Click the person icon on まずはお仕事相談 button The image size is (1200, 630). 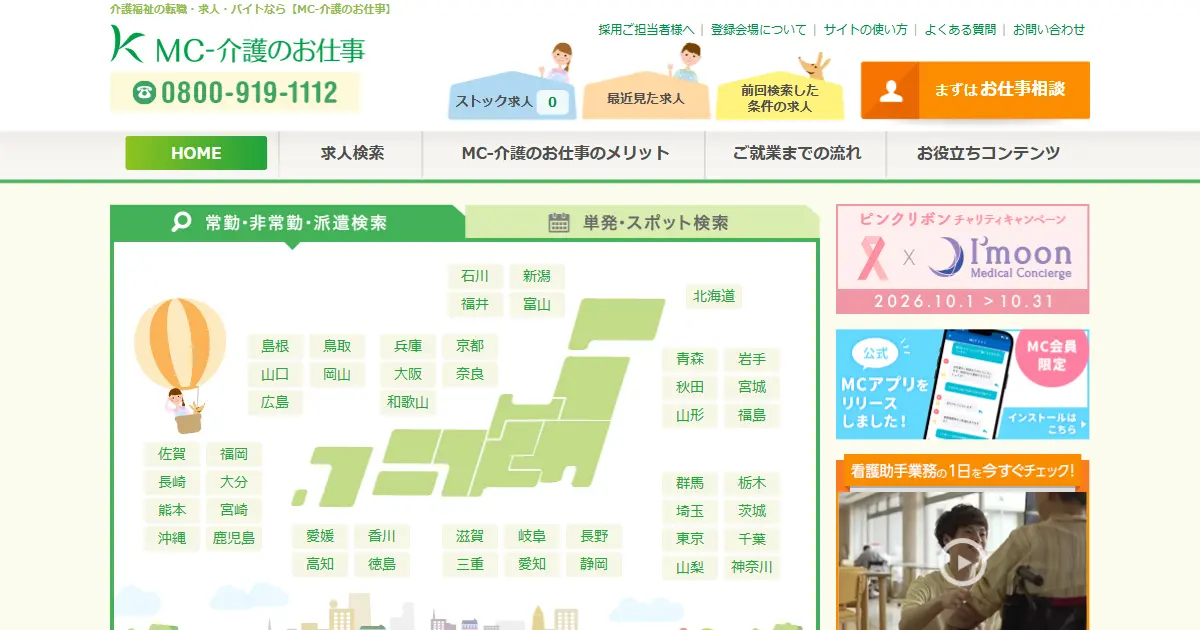point(891,90)
